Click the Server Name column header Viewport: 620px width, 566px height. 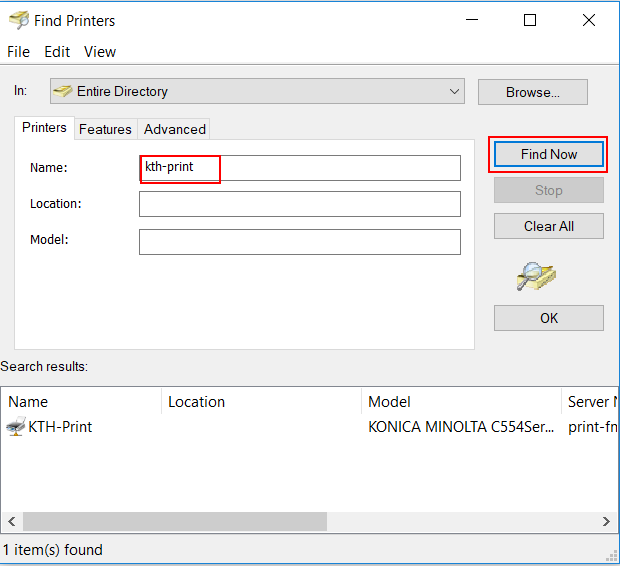[590, 401]
